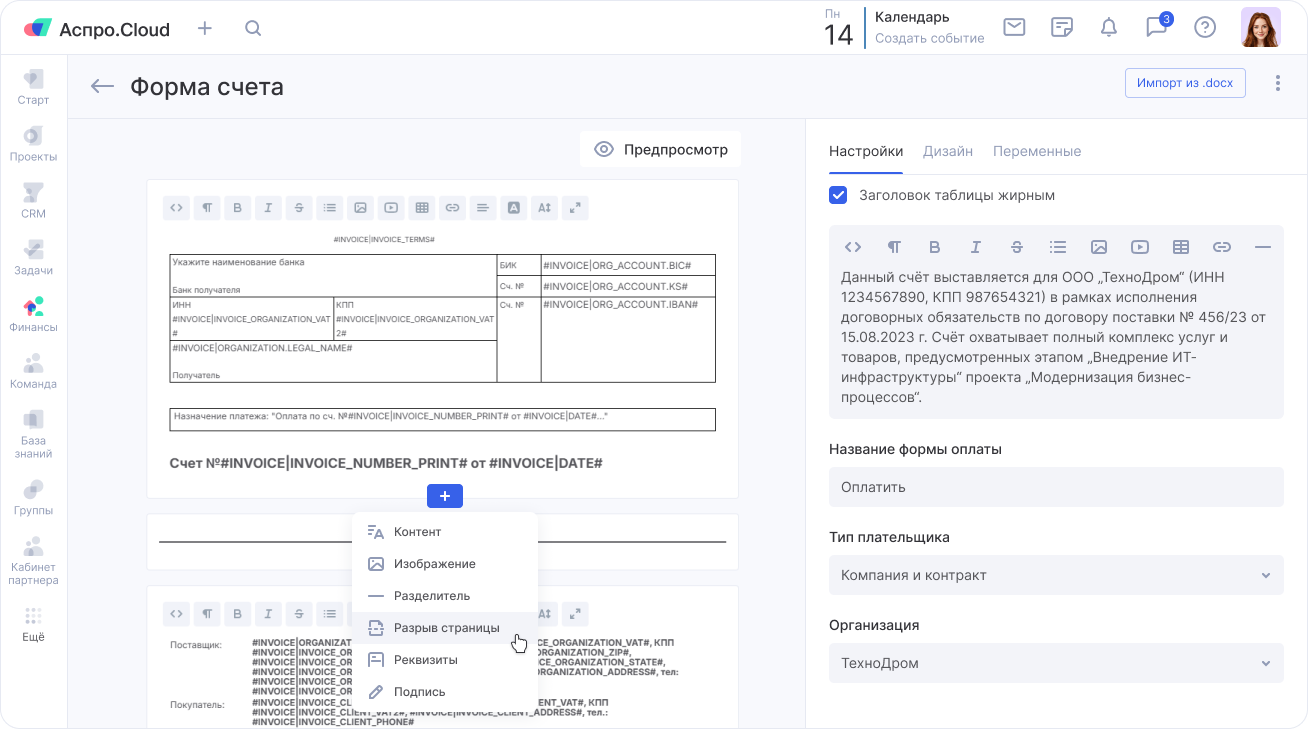Select Разрыв страницы from the insert menu

coord(445,628)
